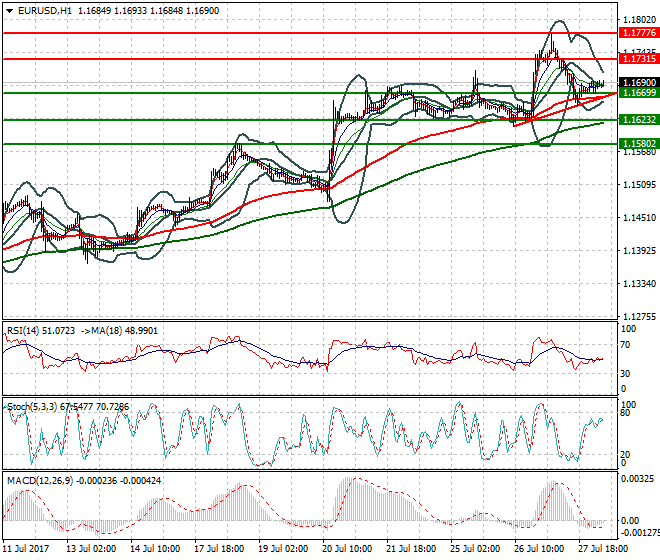
Task: Click the 26 Jul 10:00 time label
Action: [539, 549]
